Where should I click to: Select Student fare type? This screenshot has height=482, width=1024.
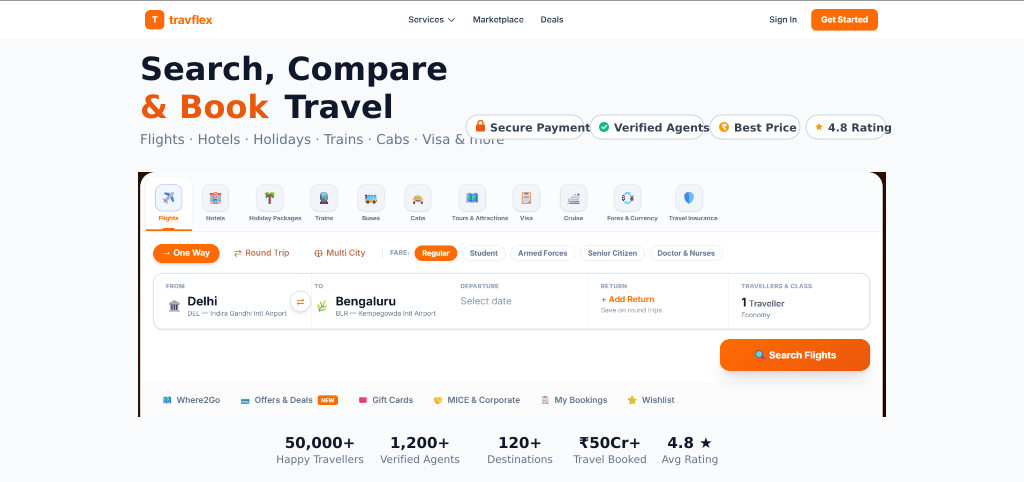(484, 253)
